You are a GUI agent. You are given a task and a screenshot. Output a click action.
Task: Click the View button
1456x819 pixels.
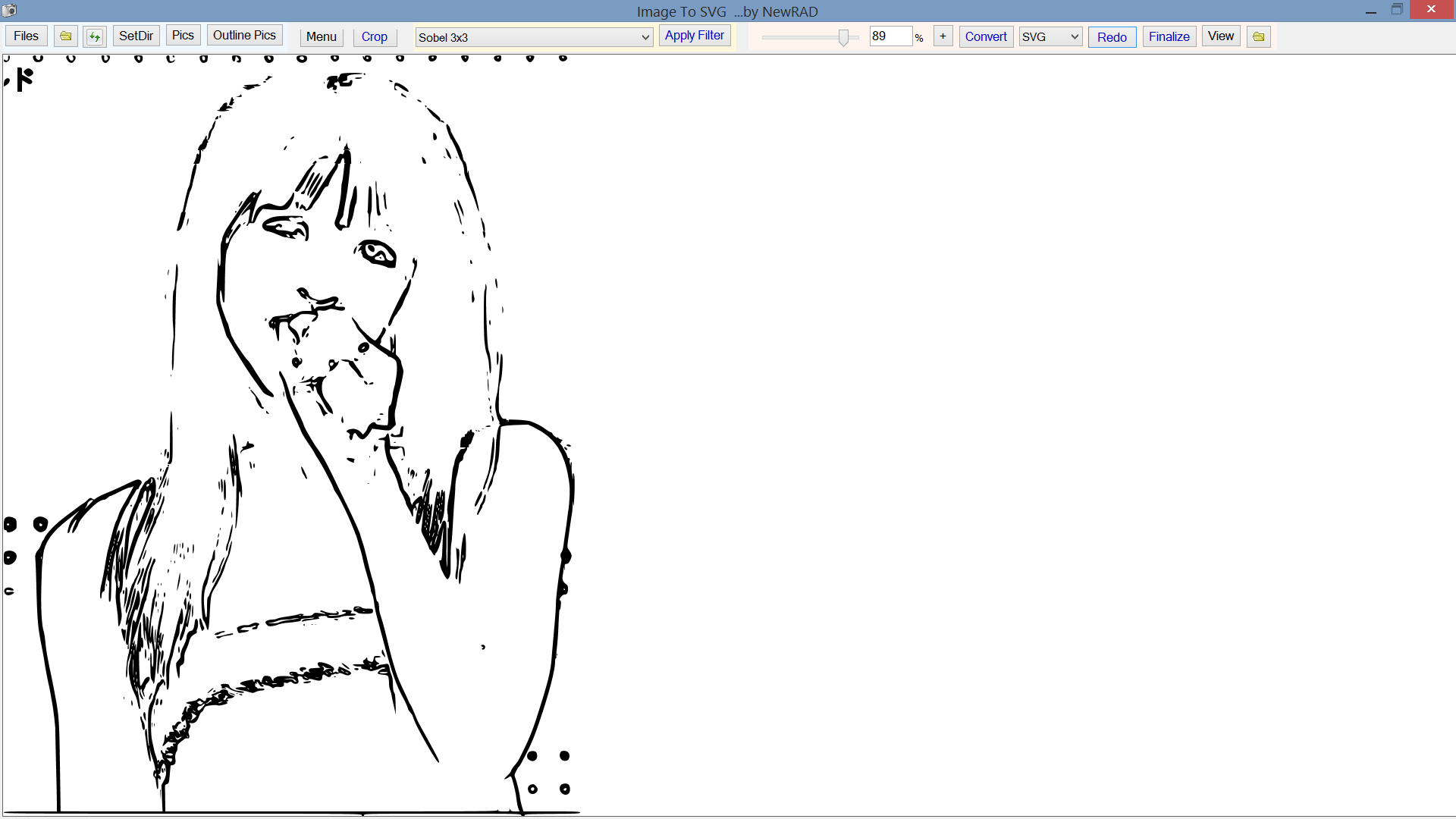1221,36
